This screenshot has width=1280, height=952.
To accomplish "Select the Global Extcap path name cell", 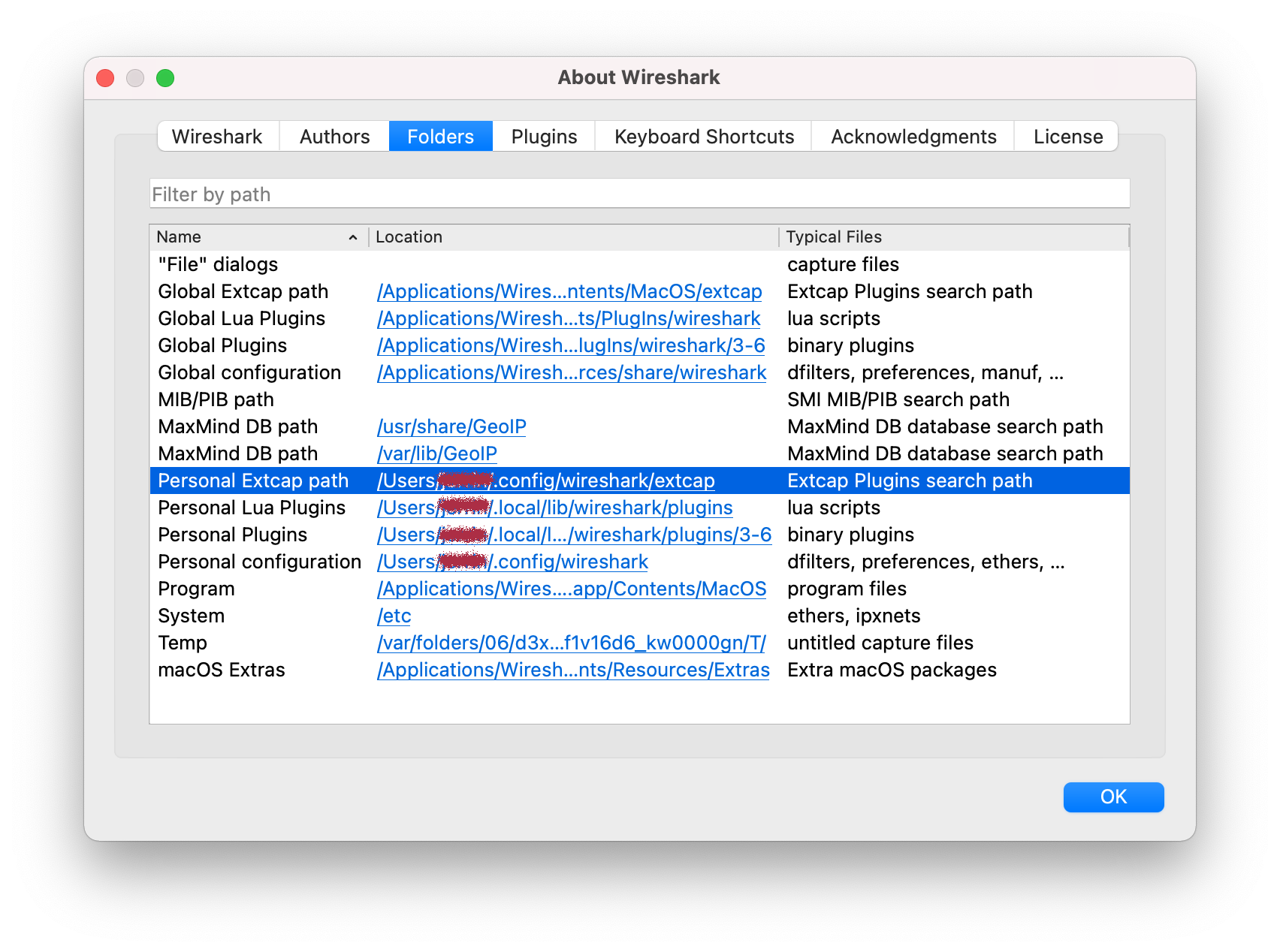I will (243, 291).
